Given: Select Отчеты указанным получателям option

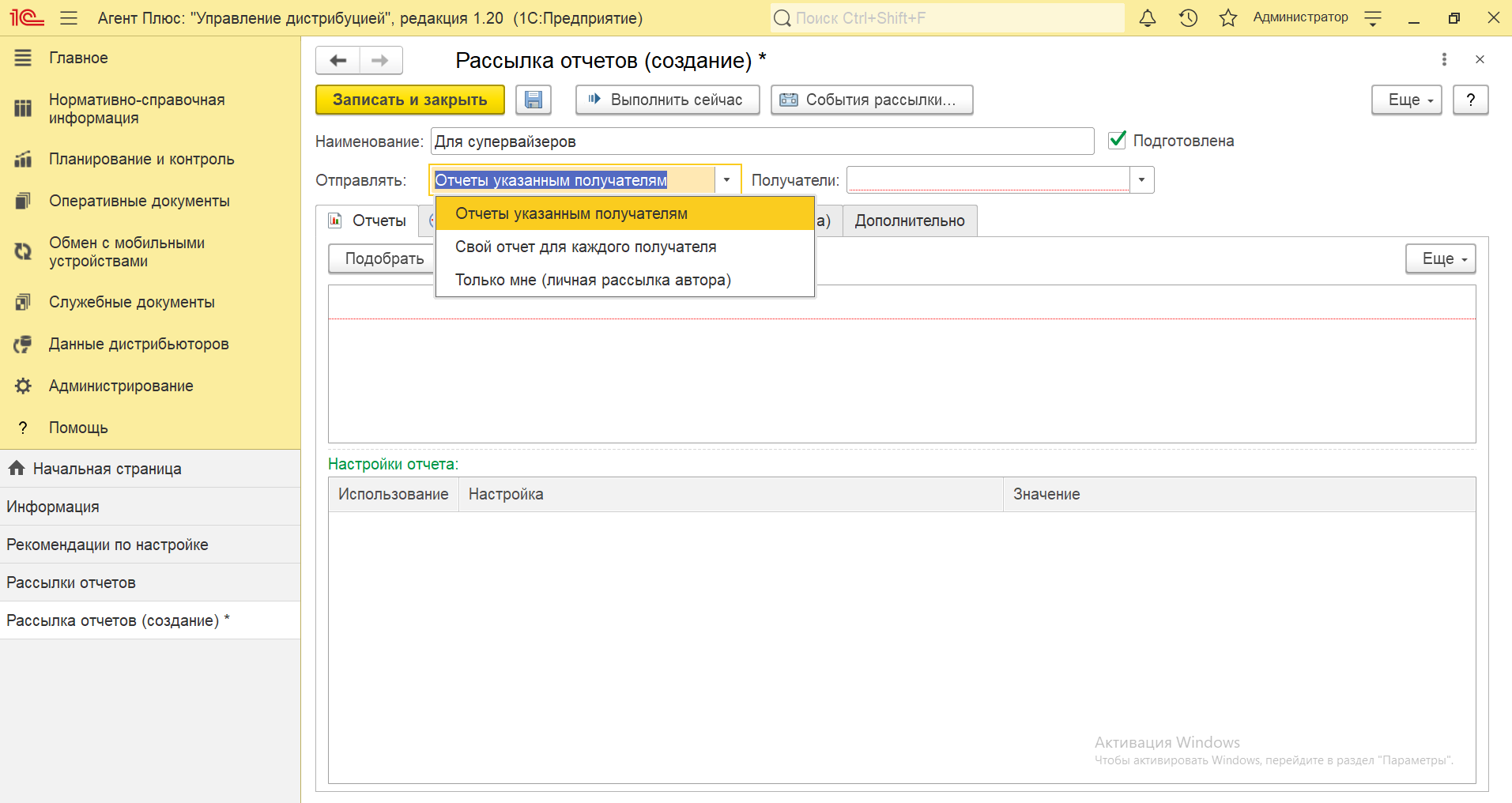Looking at the screenshot, I should pyautogui.click(x=625, y=213).
